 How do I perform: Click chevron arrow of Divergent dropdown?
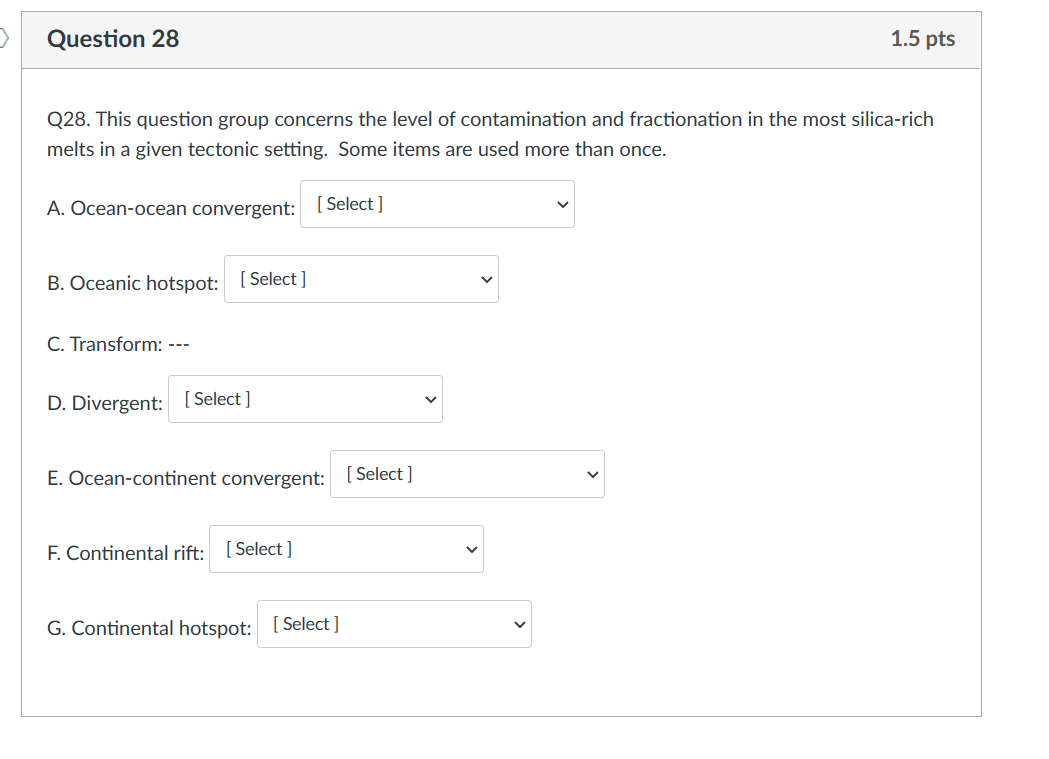[x=430, y=400]
